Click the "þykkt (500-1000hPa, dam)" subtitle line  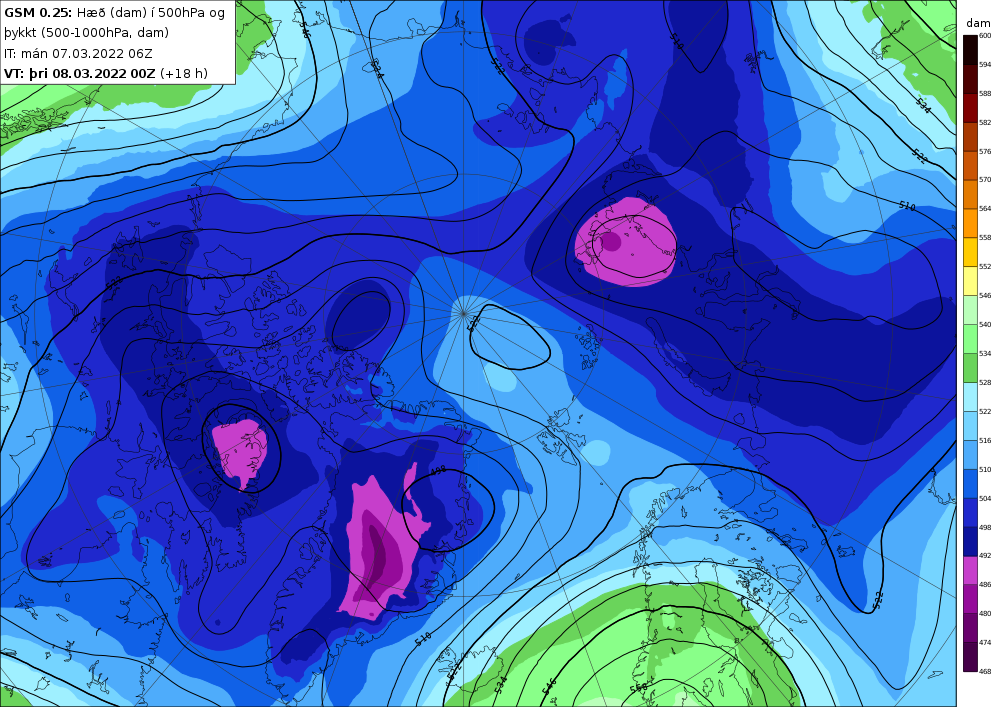[x=87, y=33]
